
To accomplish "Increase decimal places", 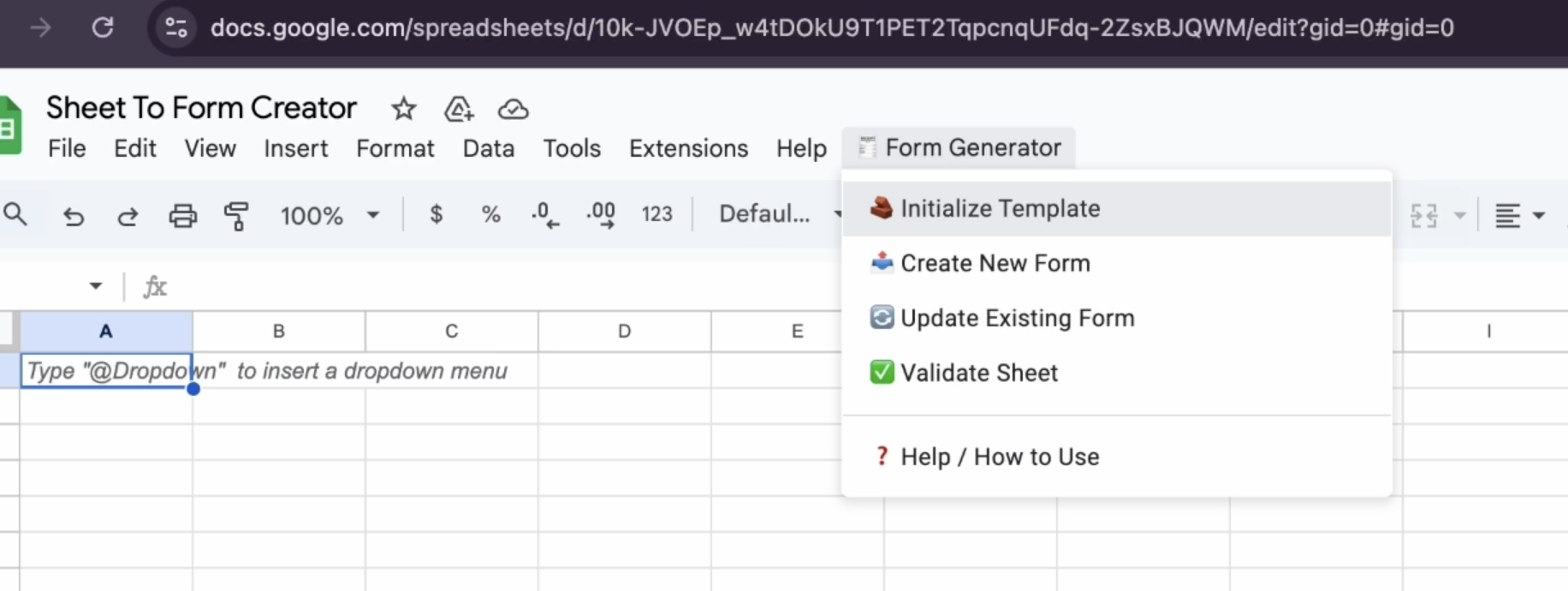I will click(601, 214).
